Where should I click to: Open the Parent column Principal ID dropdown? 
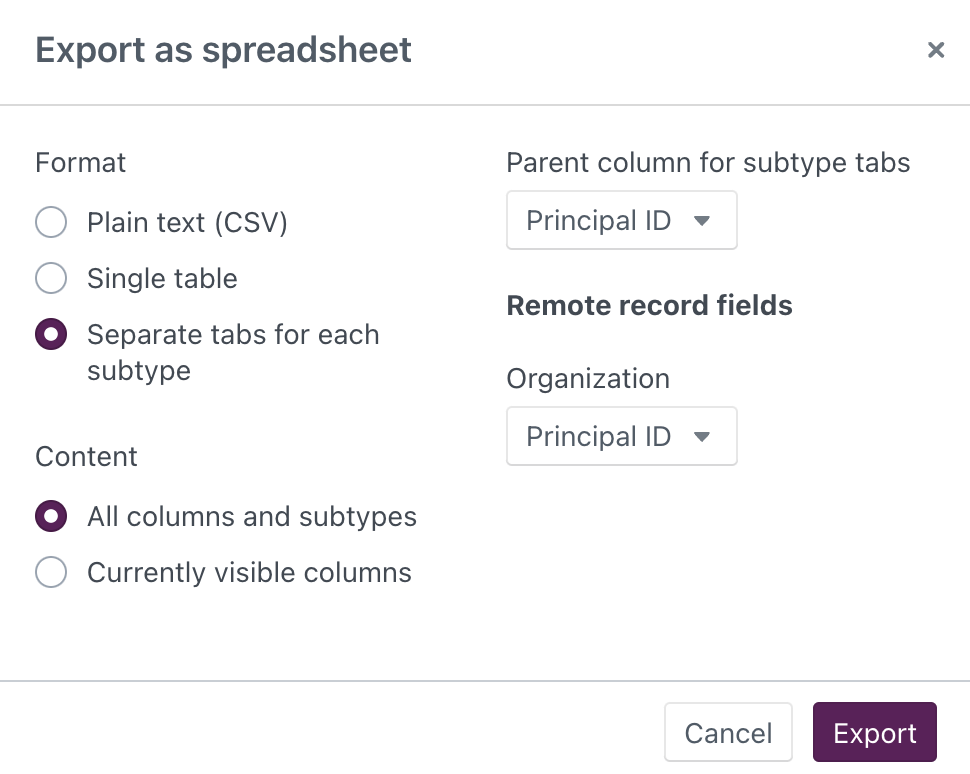(x=621, y=221)
